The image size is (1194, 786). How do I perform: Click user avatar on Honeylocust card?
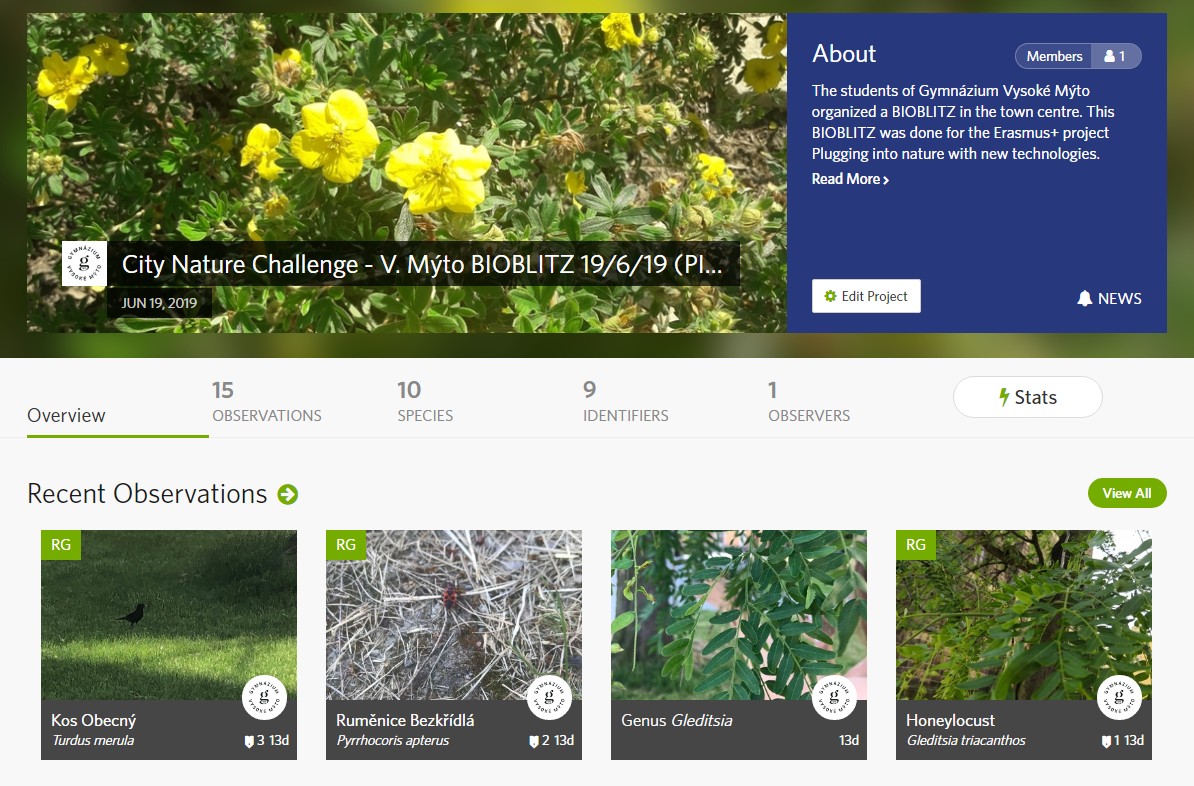(x=1119, y=697)
